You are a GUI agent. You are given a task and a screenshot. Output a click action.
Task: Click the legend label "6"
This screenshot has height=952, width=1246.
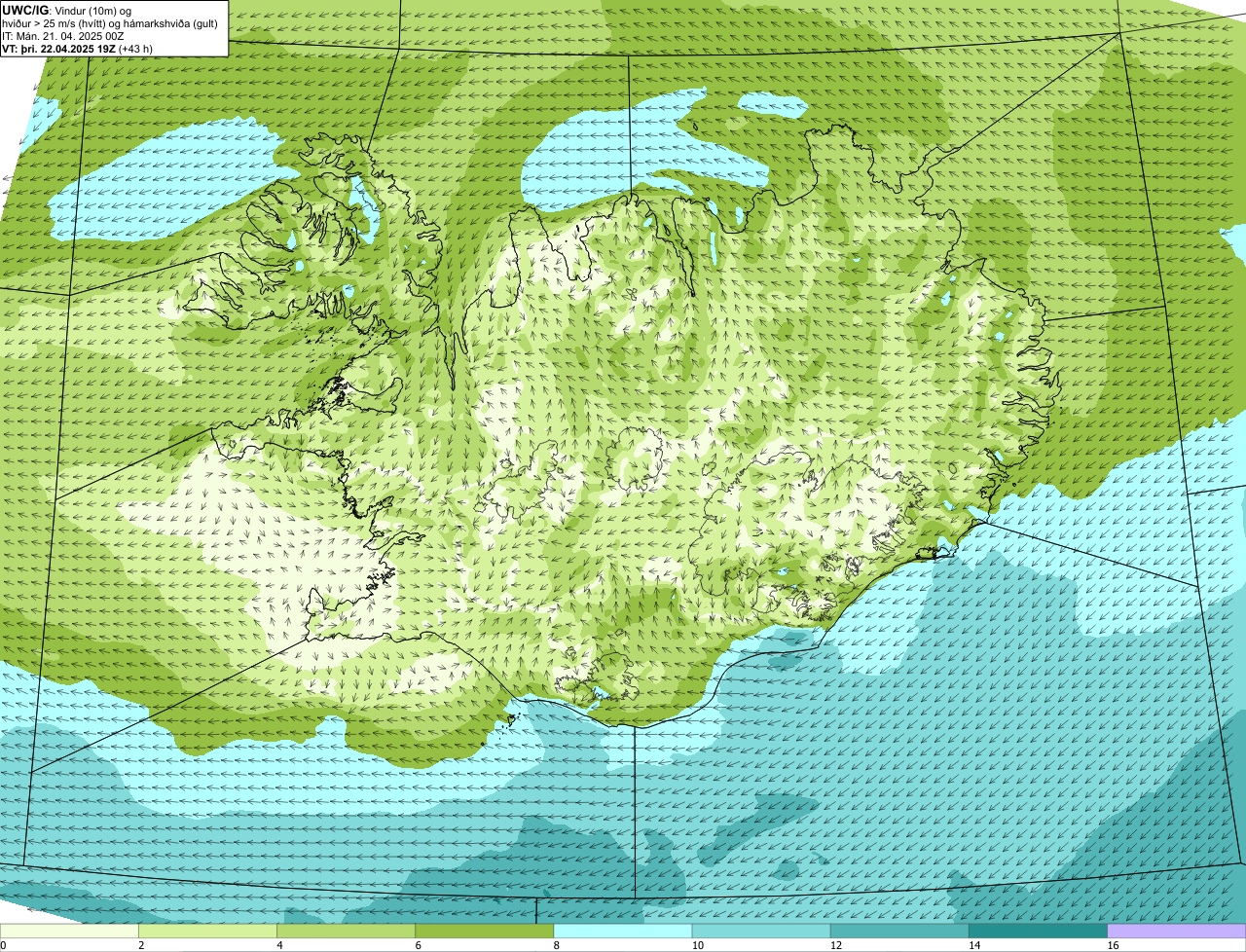tap(419, 945)
